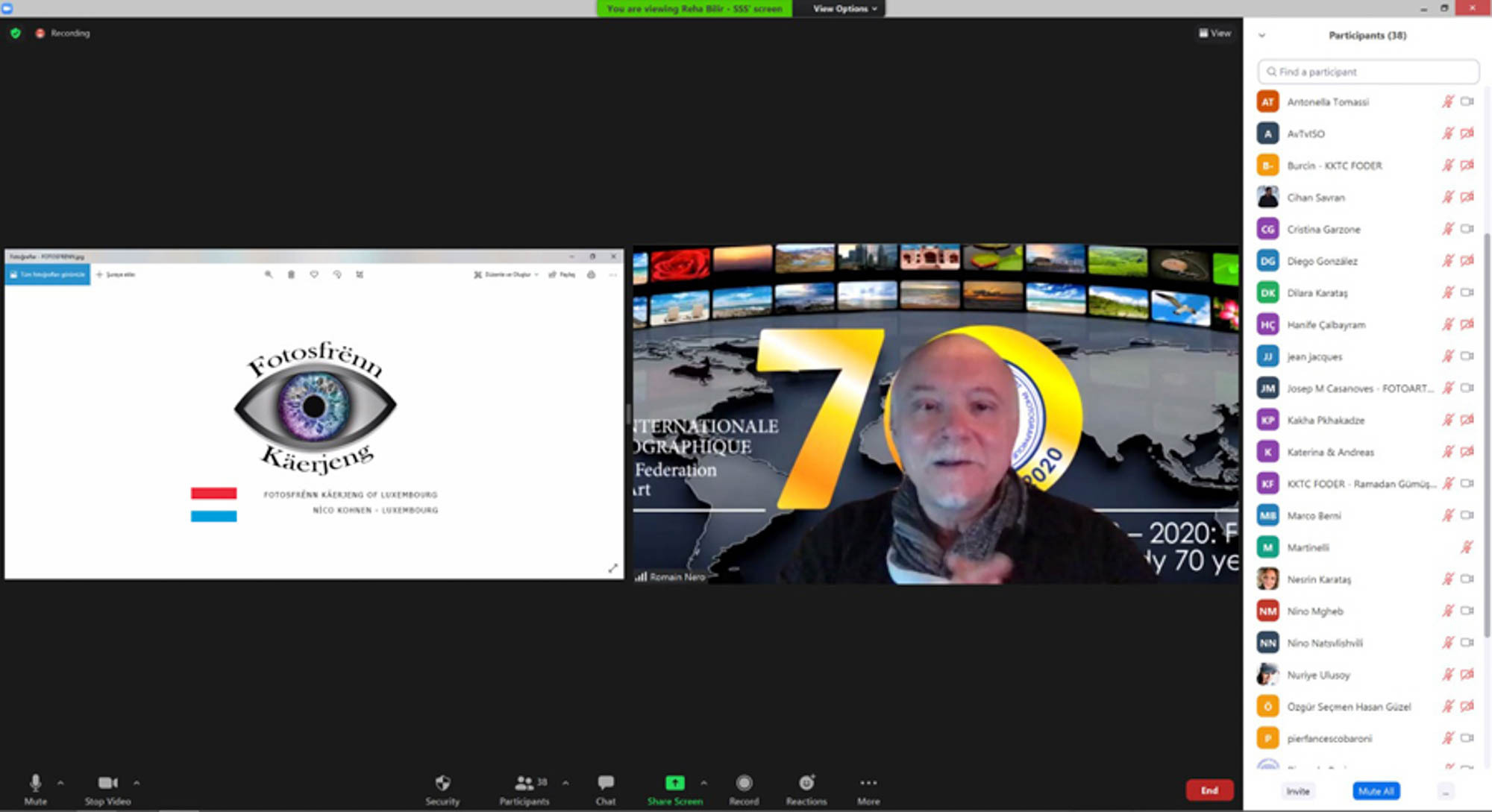Viewport: 1492px width, 812px height.
Task: Open the Participants people icon in the toolbar
Action: tap(524, 784)
